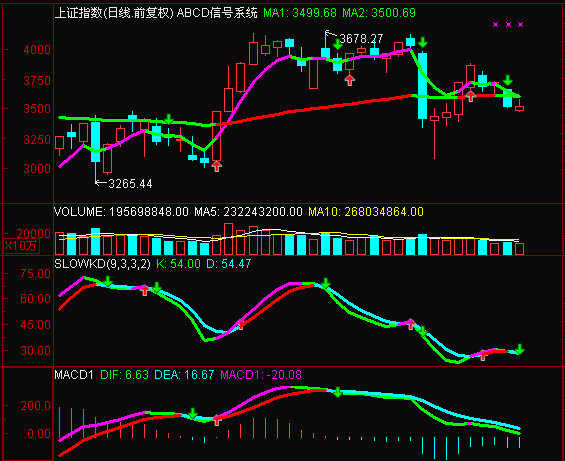Click the first green down arrow in the MACD1 panel
This screenshot has width=565, height=461.
coord(193,413)
